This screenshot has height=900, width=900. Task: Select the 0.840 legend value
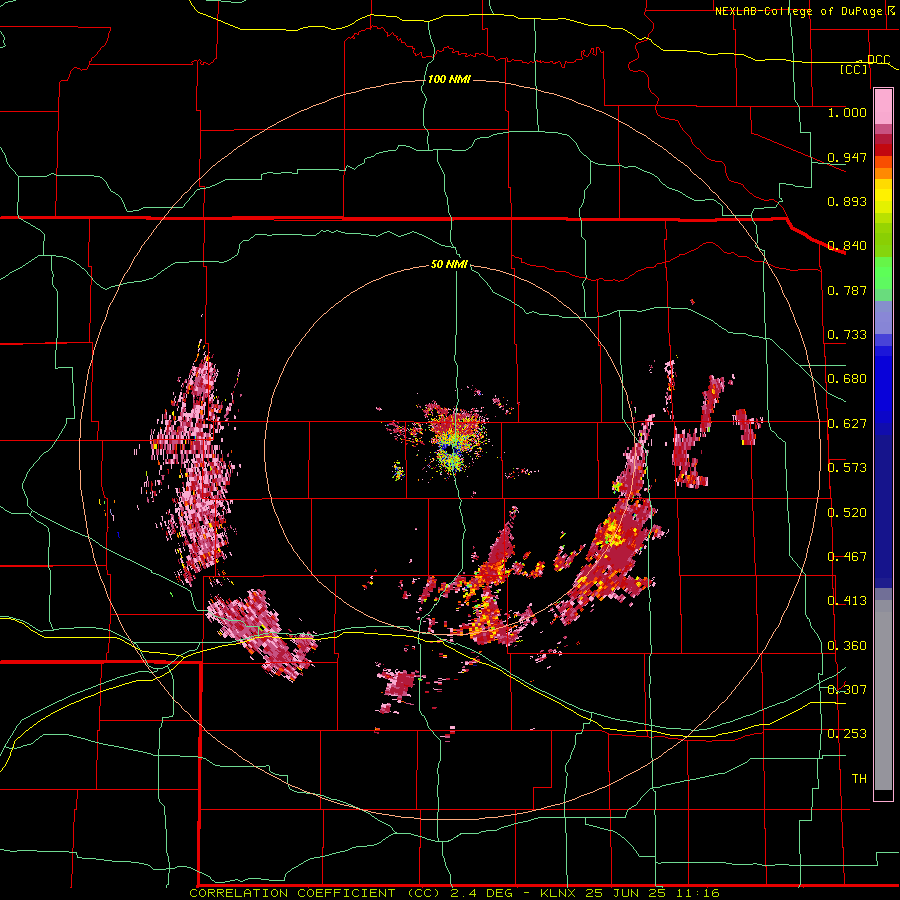pos(847,246)
